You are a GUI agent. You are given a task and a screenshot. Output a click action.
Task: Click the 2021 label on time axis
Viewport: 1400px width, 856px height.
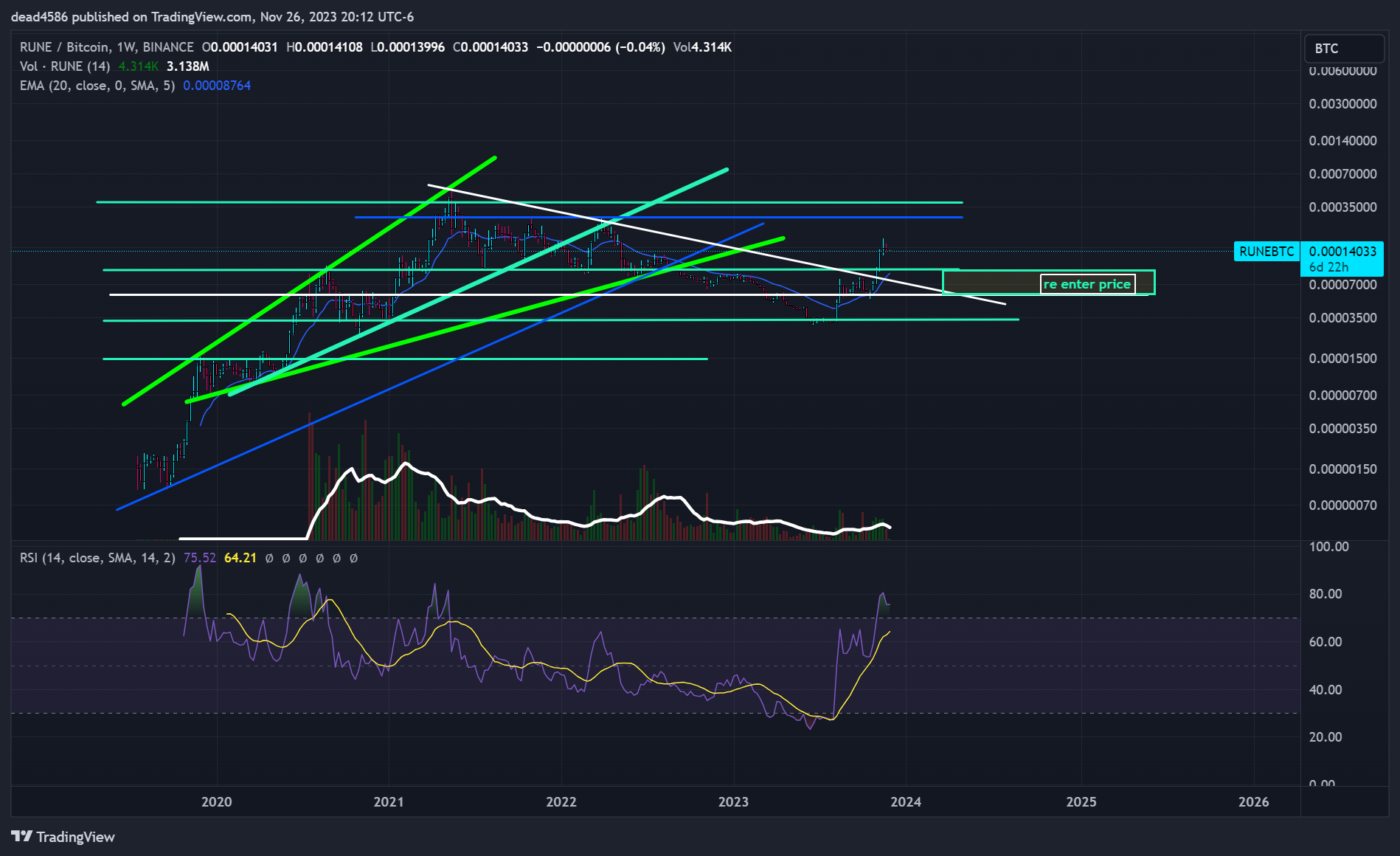point(389,802)
